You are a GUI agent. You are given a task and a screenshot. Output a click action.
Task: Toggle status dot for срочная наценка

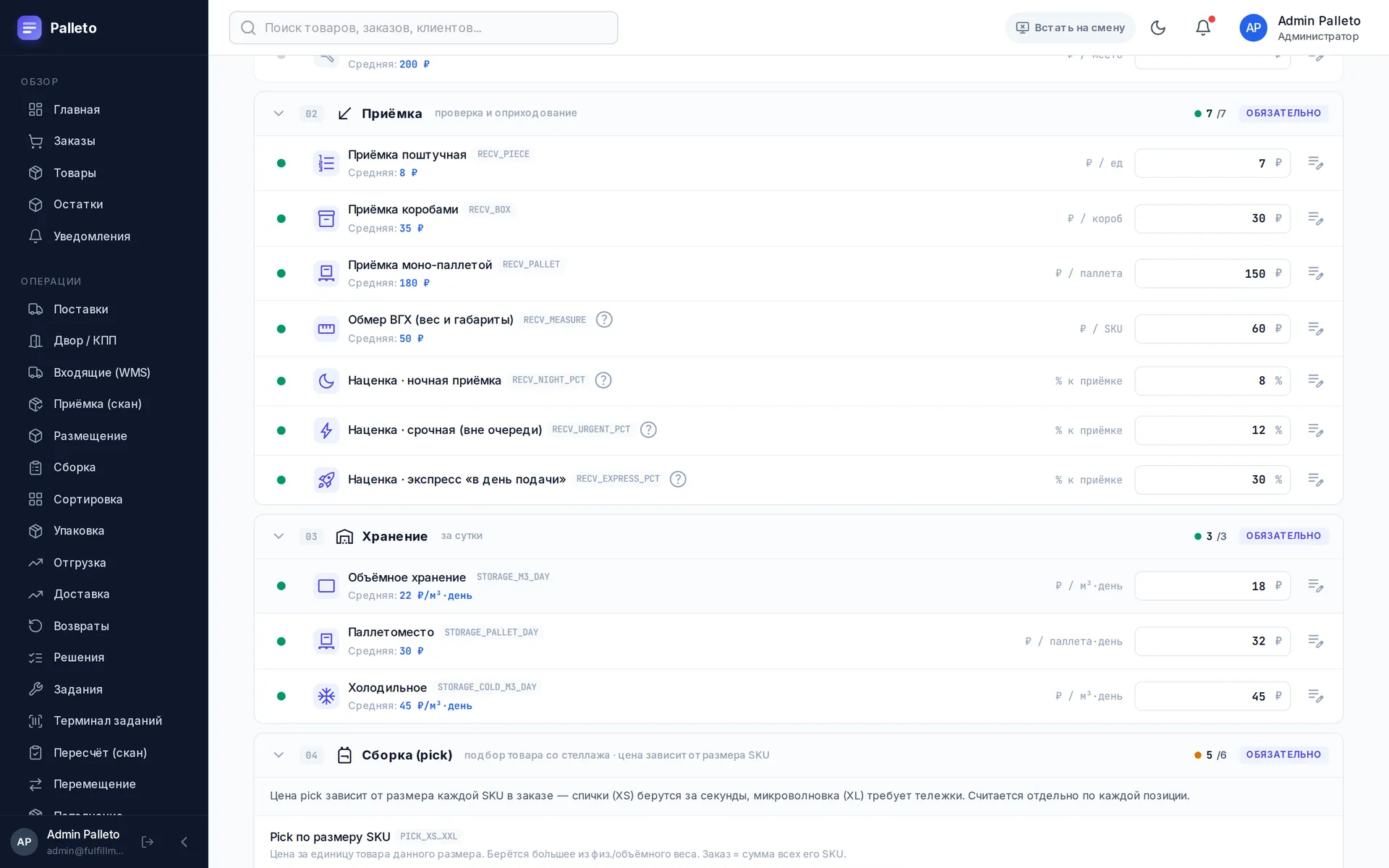click(281, 430)
